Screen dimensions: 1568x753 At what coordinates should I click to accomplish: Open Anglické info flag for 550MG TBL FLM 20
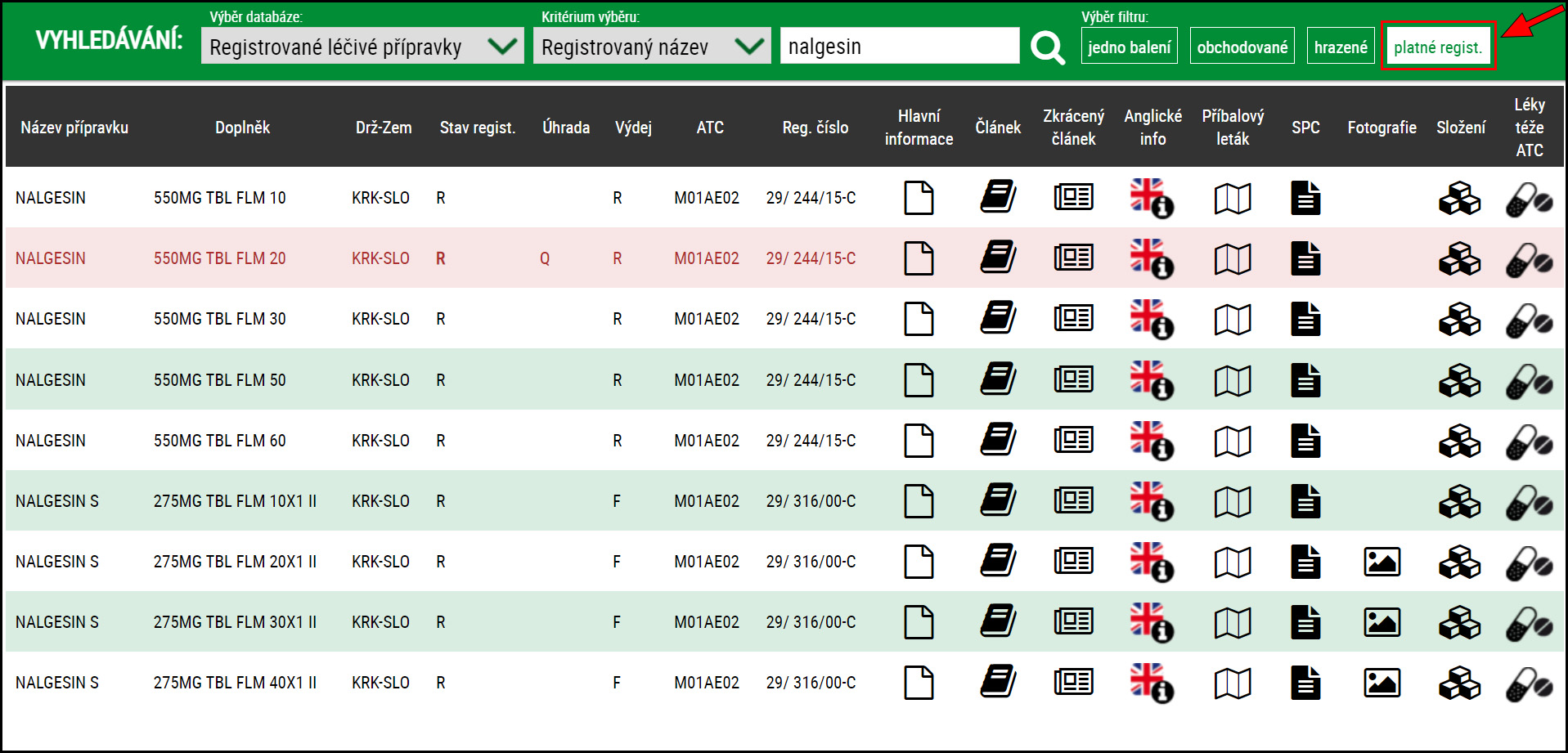tap(1152, 258)
